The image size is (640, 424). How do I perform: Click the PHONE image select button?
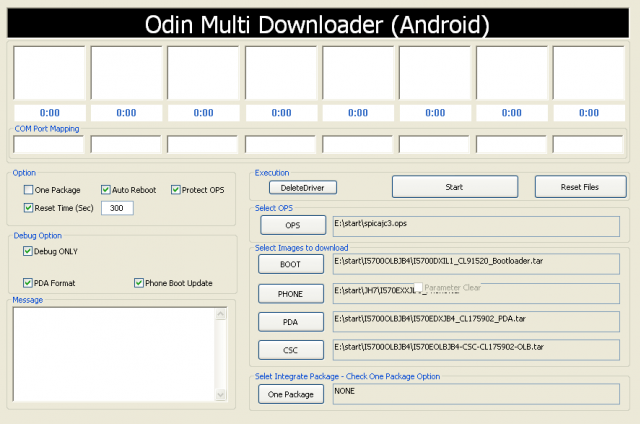tap(291, 294)
